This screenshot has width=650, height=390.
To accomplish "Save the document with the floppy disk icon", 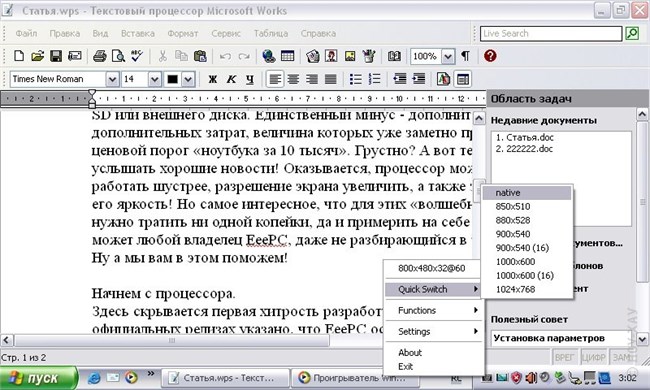I will pos(56,56).
